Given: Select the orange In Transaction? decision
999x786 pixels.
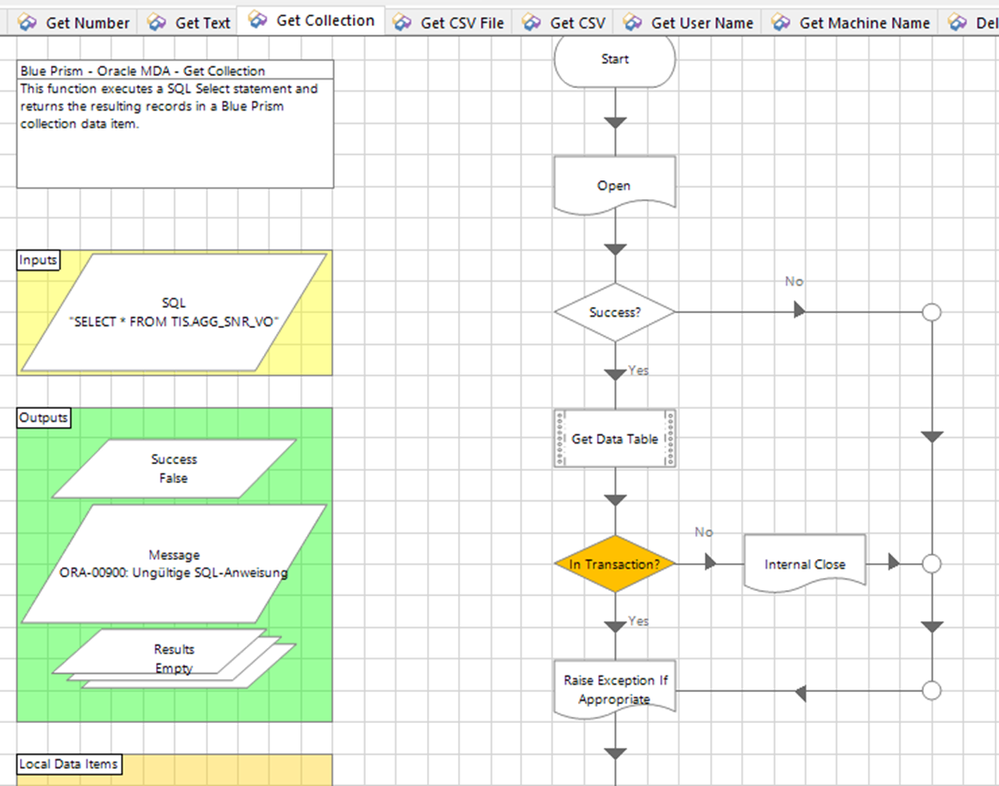Looking at the screenshot, I should coord(615,564).
